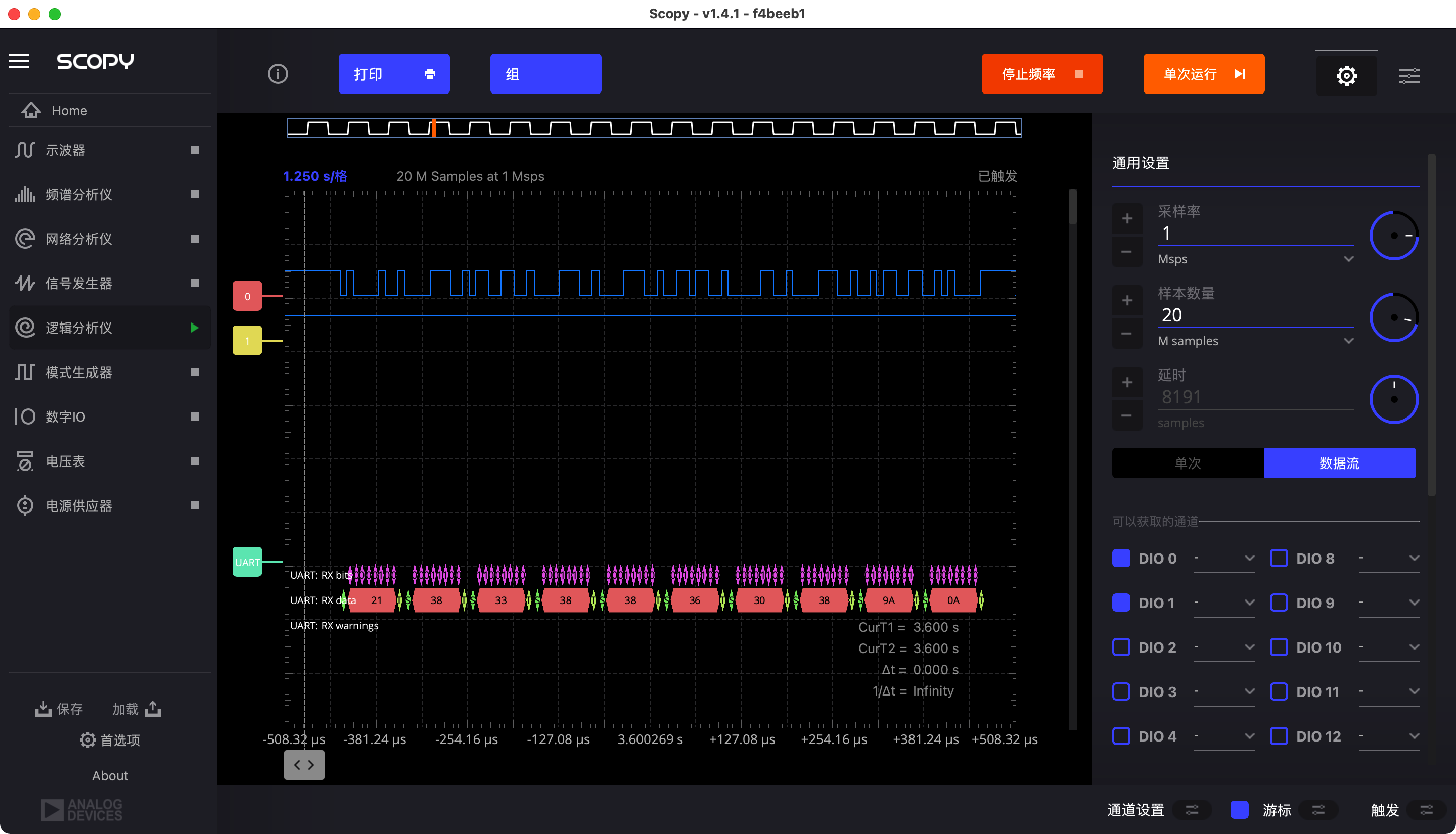
Task: Click the left-right arrows handle below plot
Action: [304, 765]
